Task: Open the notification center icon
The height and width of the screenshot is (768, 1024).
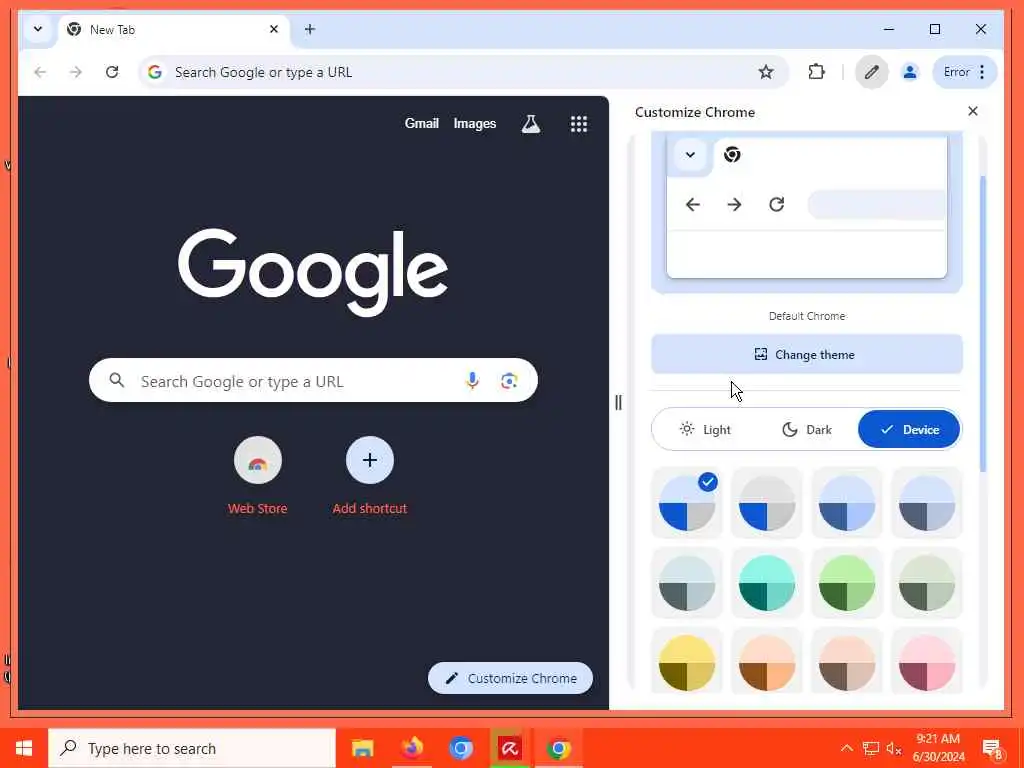Action: (992, 749)
